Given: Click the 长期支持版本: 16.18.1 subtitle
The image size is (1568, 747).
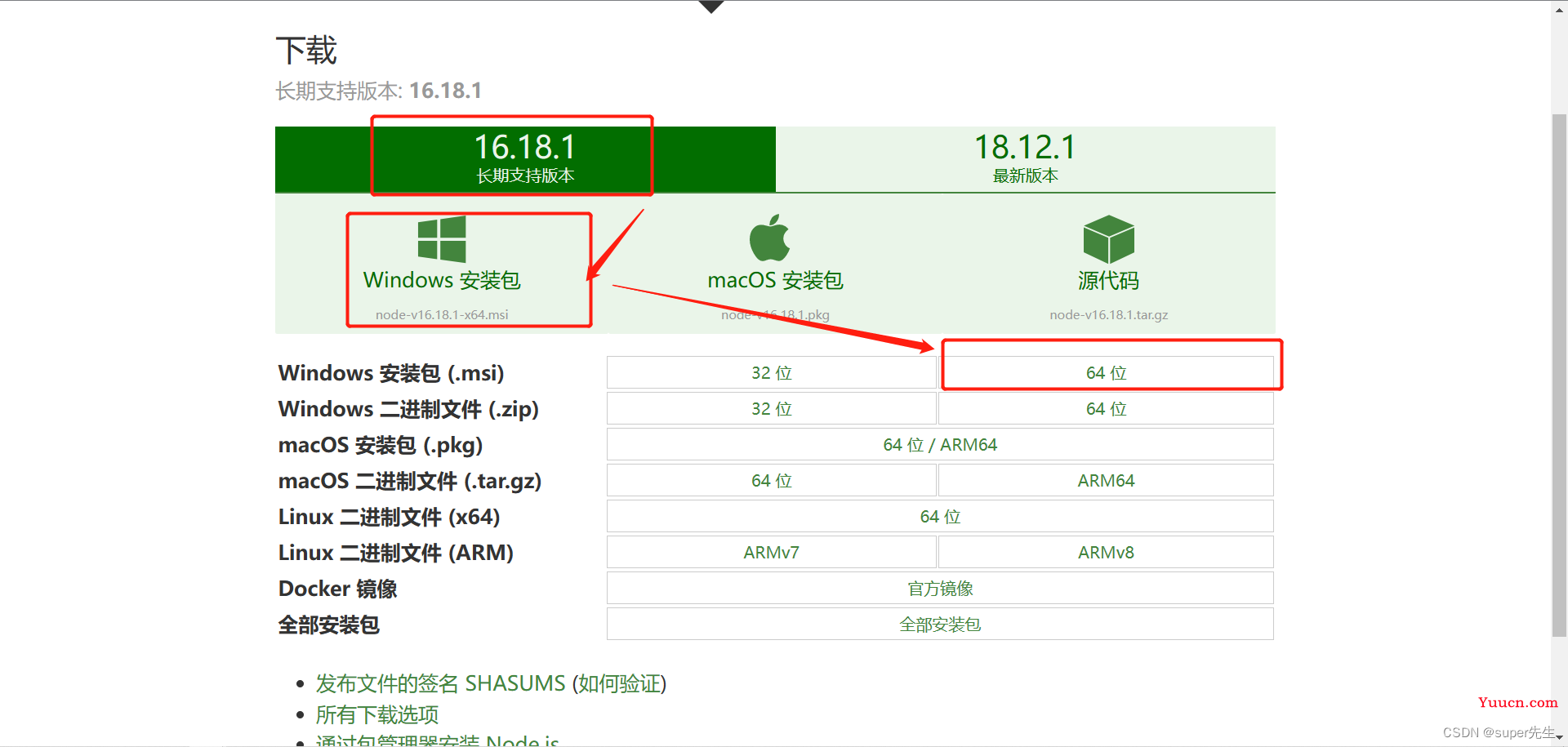Looking at the screenshot, I should pos(379,91).
